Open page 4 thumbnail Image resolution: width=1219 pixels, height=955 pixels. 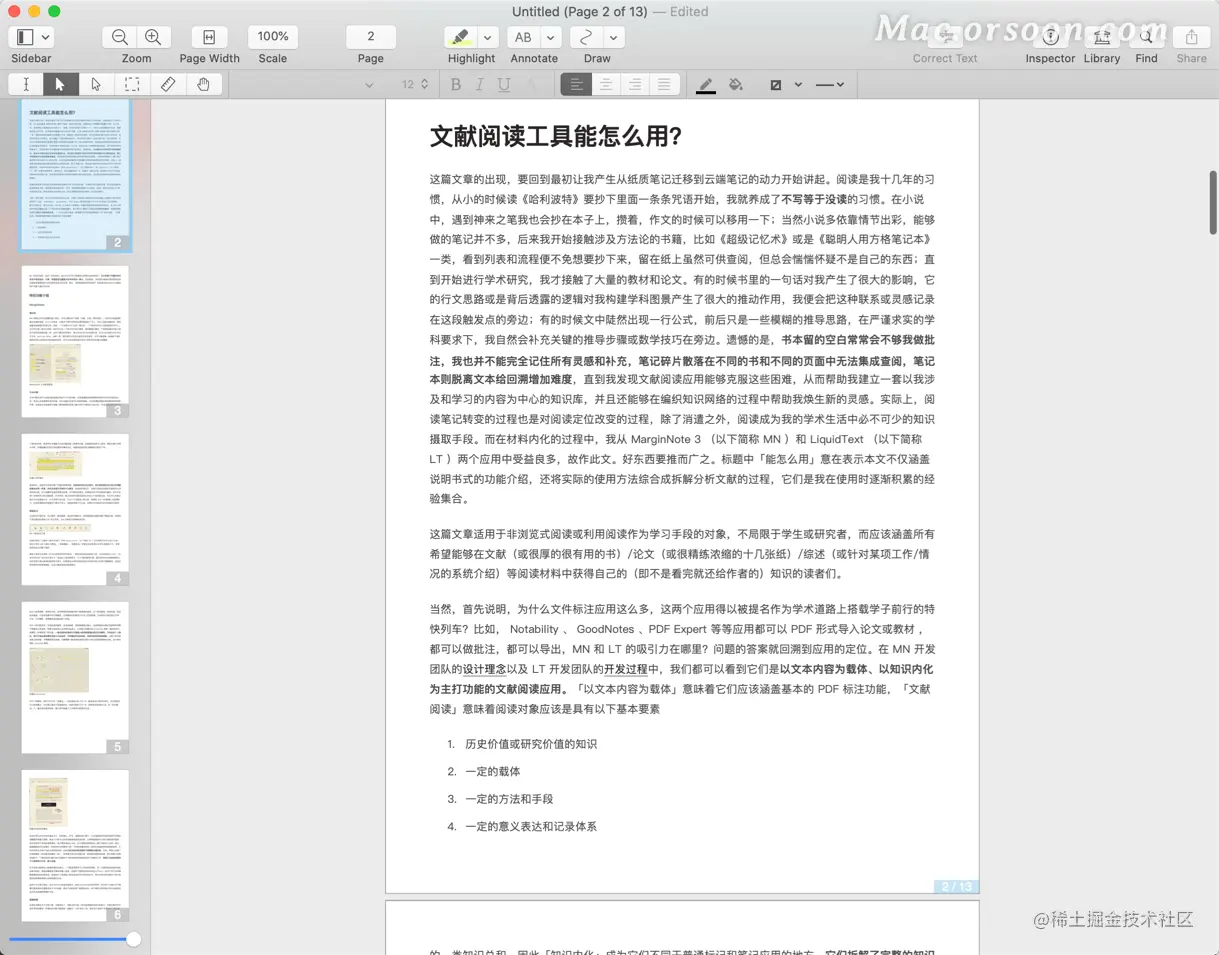(x=76, y=510)
